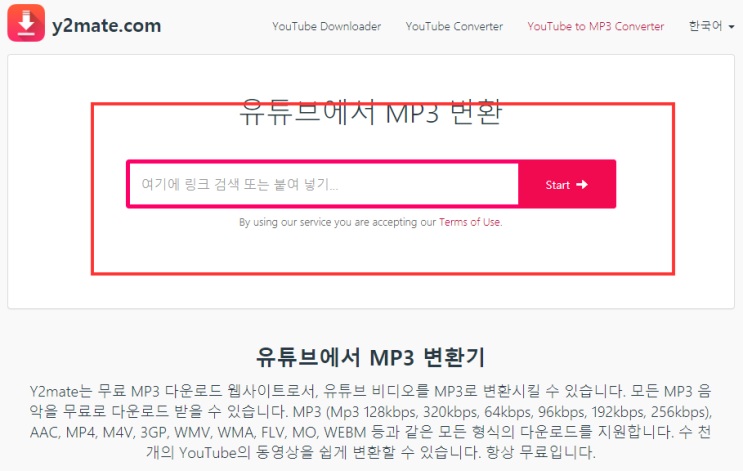Click the 유튜브에서 MP3 변환기 section heading

(371, 357)
